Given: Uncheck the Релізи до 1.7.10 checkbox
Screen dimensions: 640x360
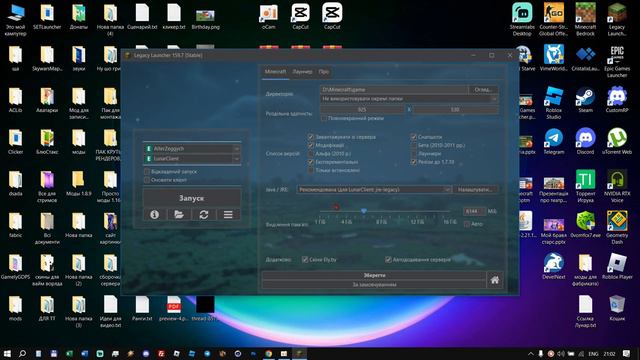Looking at the screenshot, I should coord(413,162).
